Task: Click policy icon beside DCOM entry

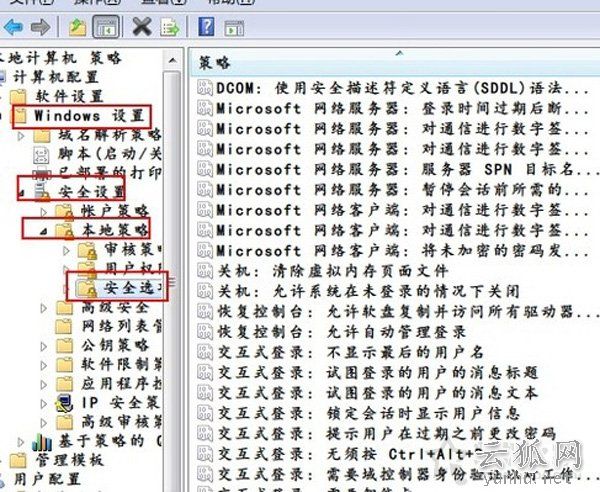Action: pyautogui.click(x=205, y=88)
